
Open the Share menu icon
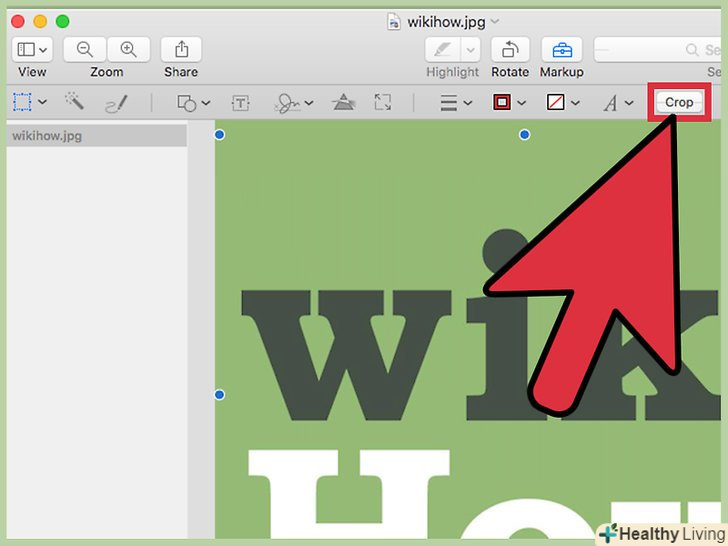[181, 49]
